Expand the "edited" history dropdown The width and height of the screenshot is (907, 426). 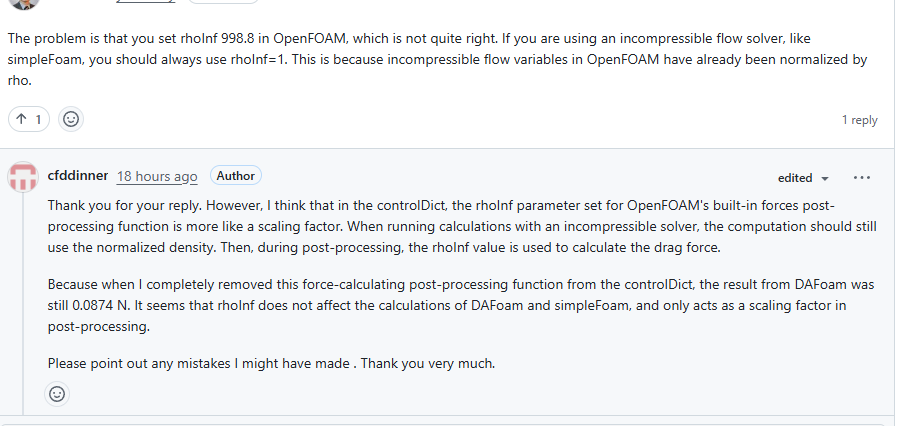[803, 178]
